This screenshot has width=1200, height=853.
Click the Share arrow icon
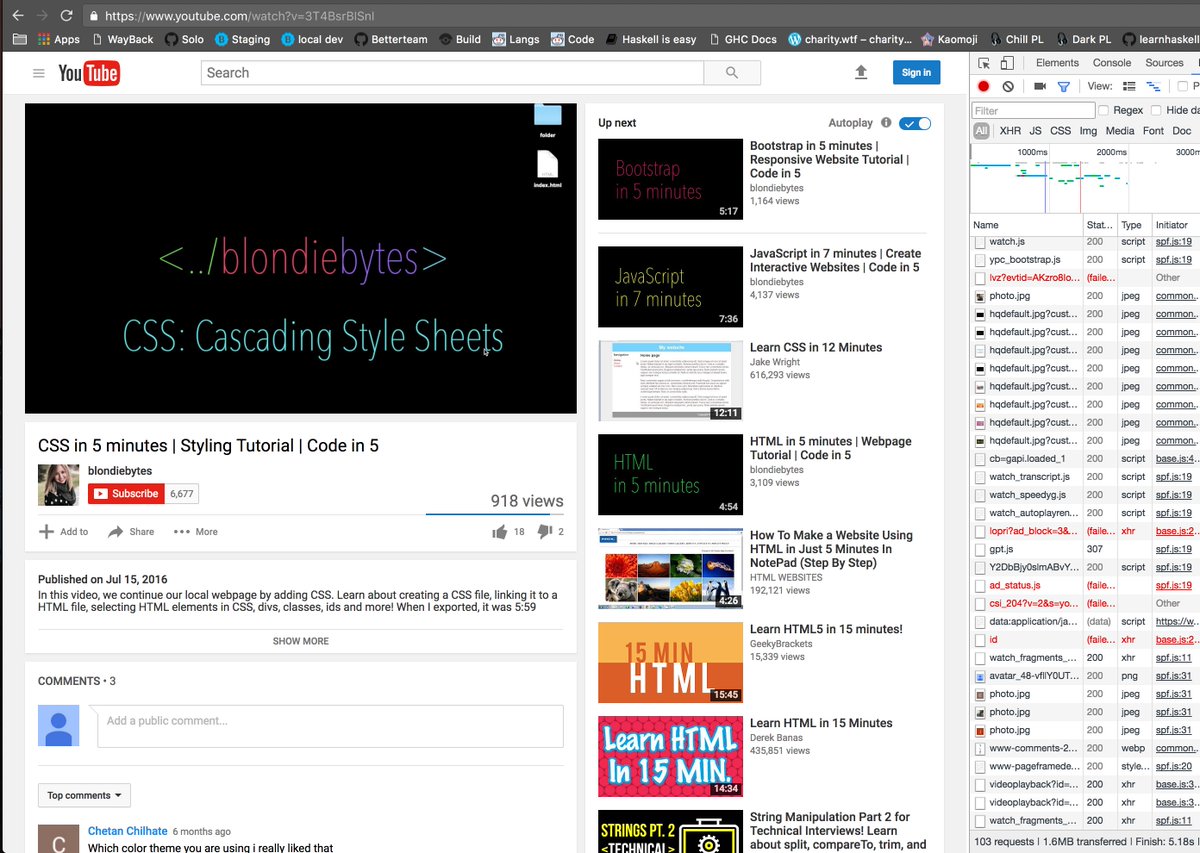tap(116, 532)
